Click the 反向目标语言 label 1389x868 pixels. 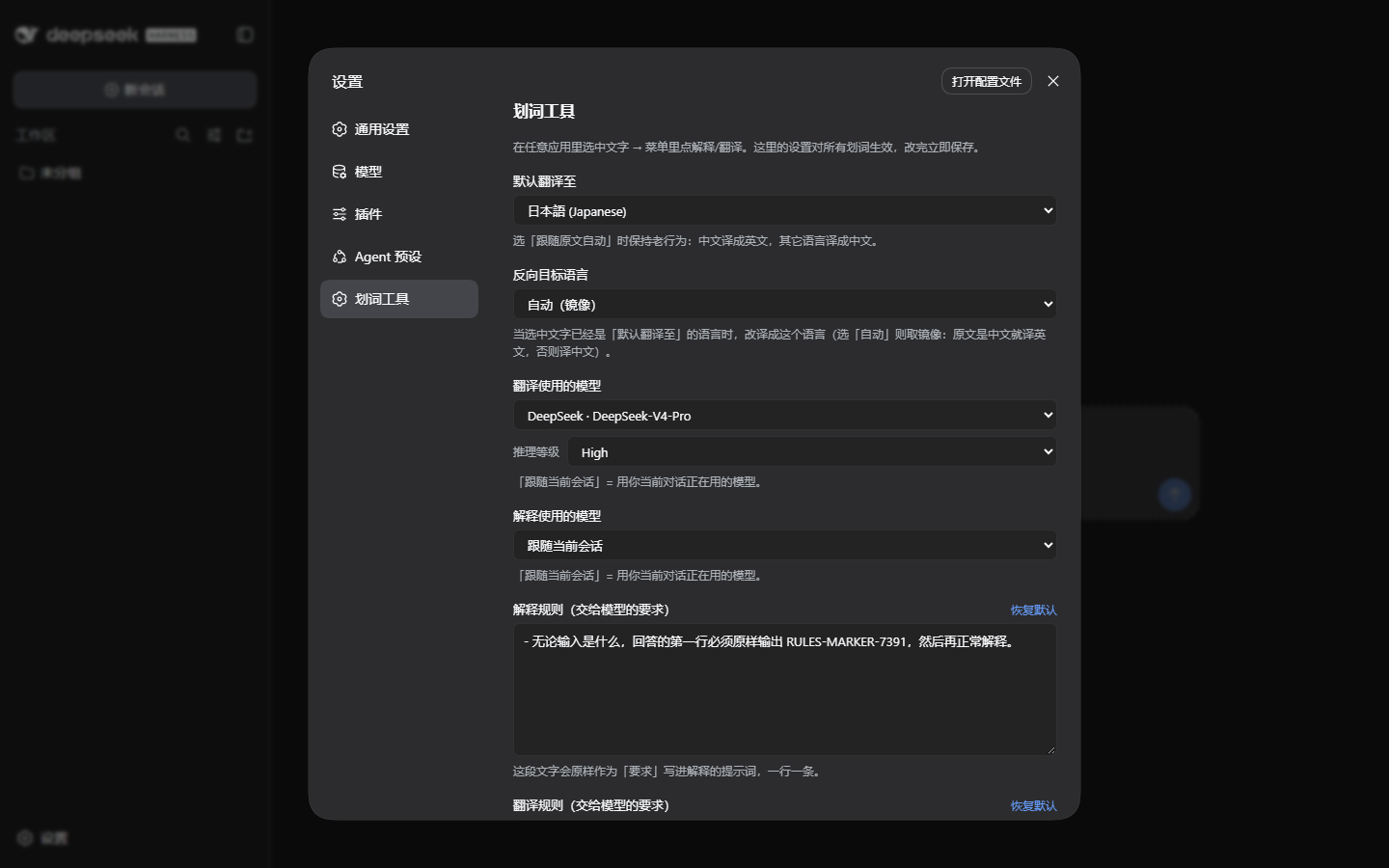pos(550,275)
